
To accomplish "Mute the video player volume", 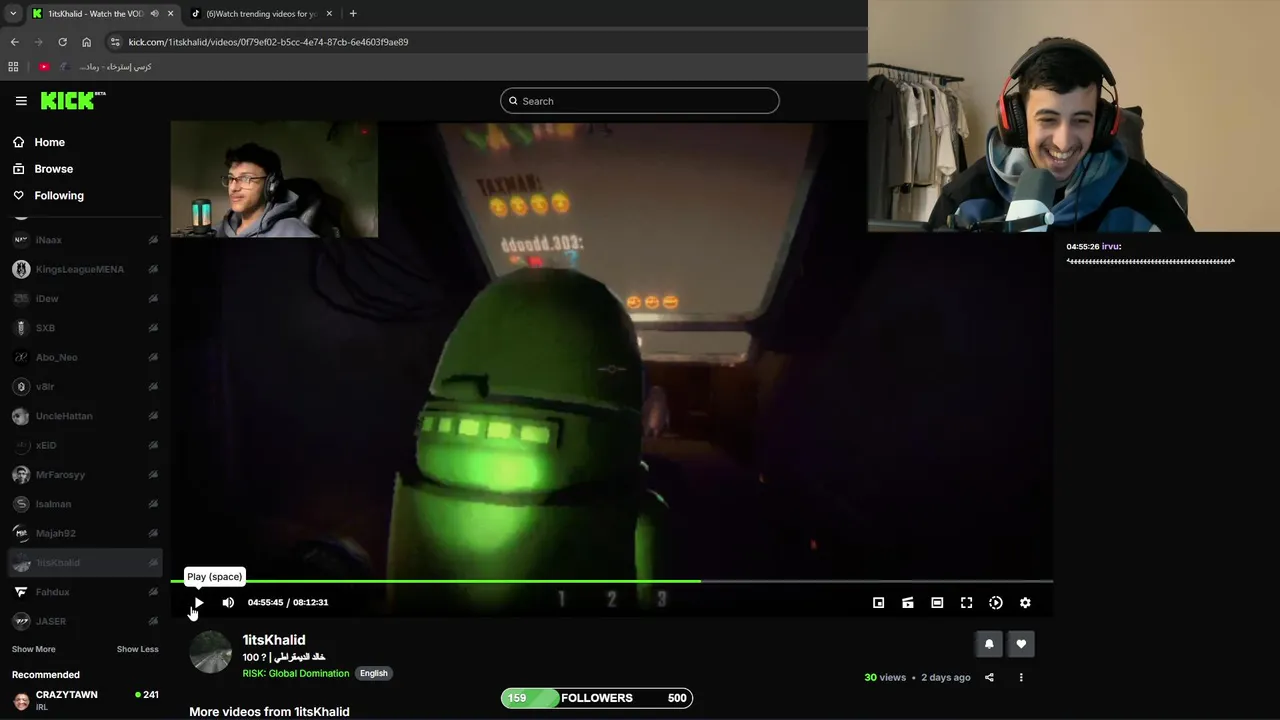I will [x=228, y=602].
